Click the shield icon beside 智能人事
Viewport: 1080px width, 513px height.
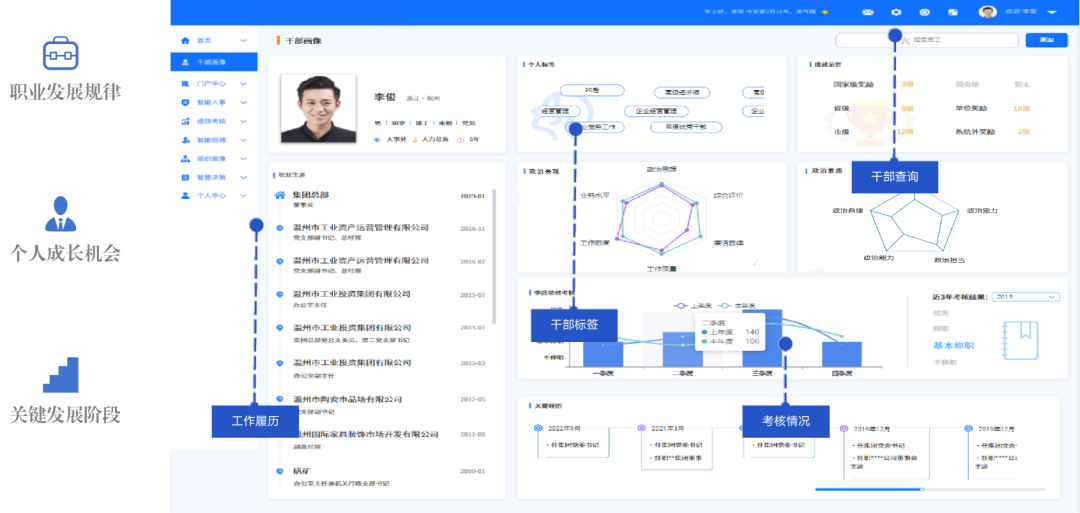point(185,103)
